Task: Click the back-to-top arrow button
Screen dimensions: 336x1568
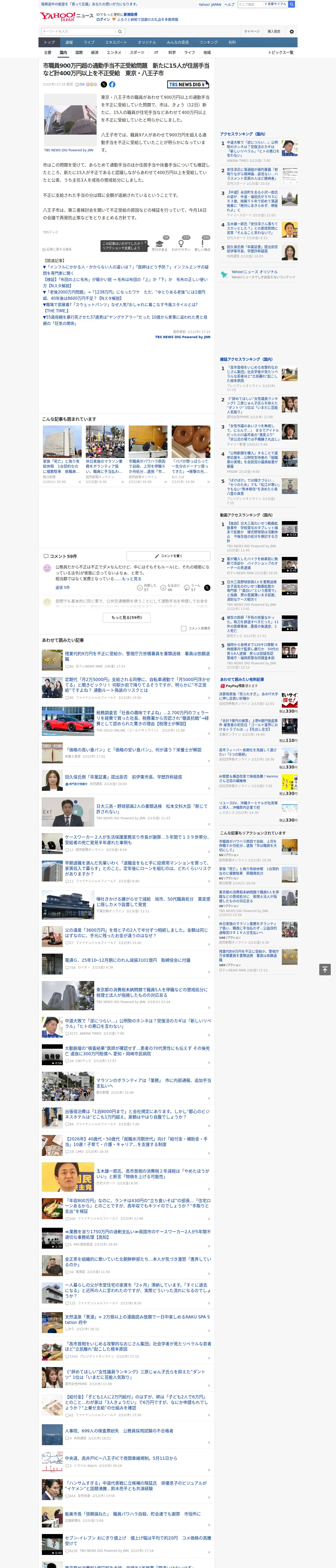Action: pyautogui.click(x=325, y=969)
